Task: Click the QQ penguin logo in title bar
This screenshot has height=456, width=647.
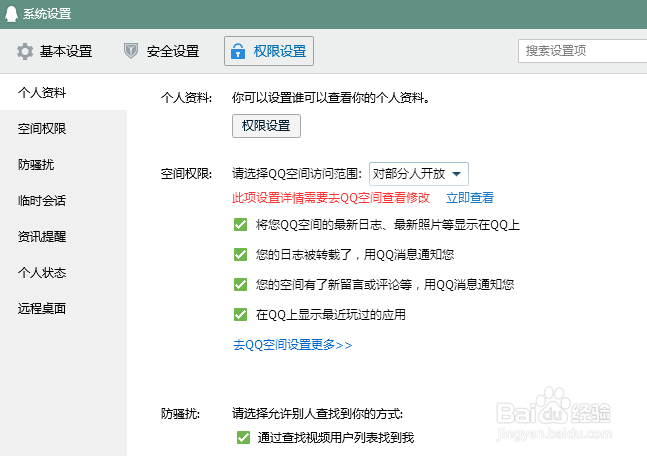Action: pos(11,14)
